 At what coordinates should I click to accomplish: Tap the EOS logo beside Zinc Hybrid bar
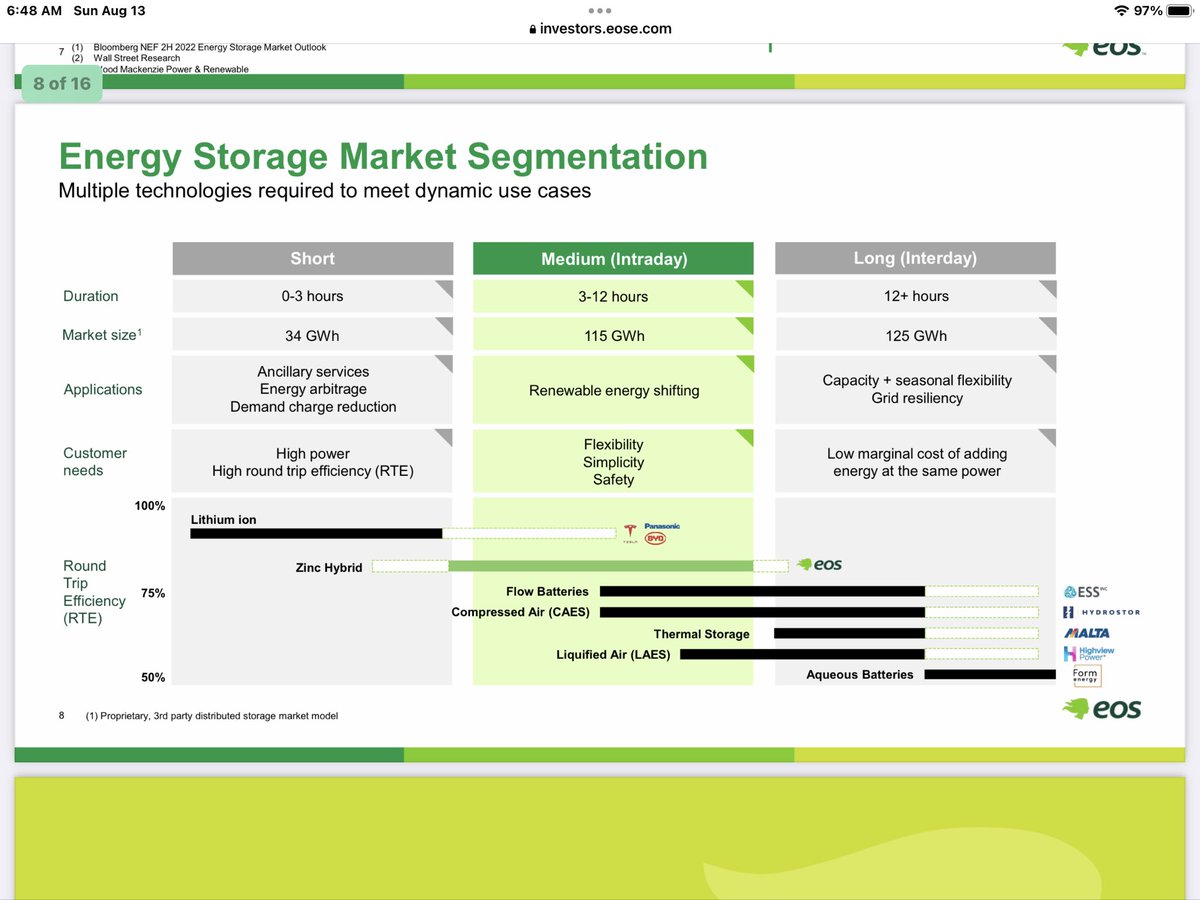819,565
